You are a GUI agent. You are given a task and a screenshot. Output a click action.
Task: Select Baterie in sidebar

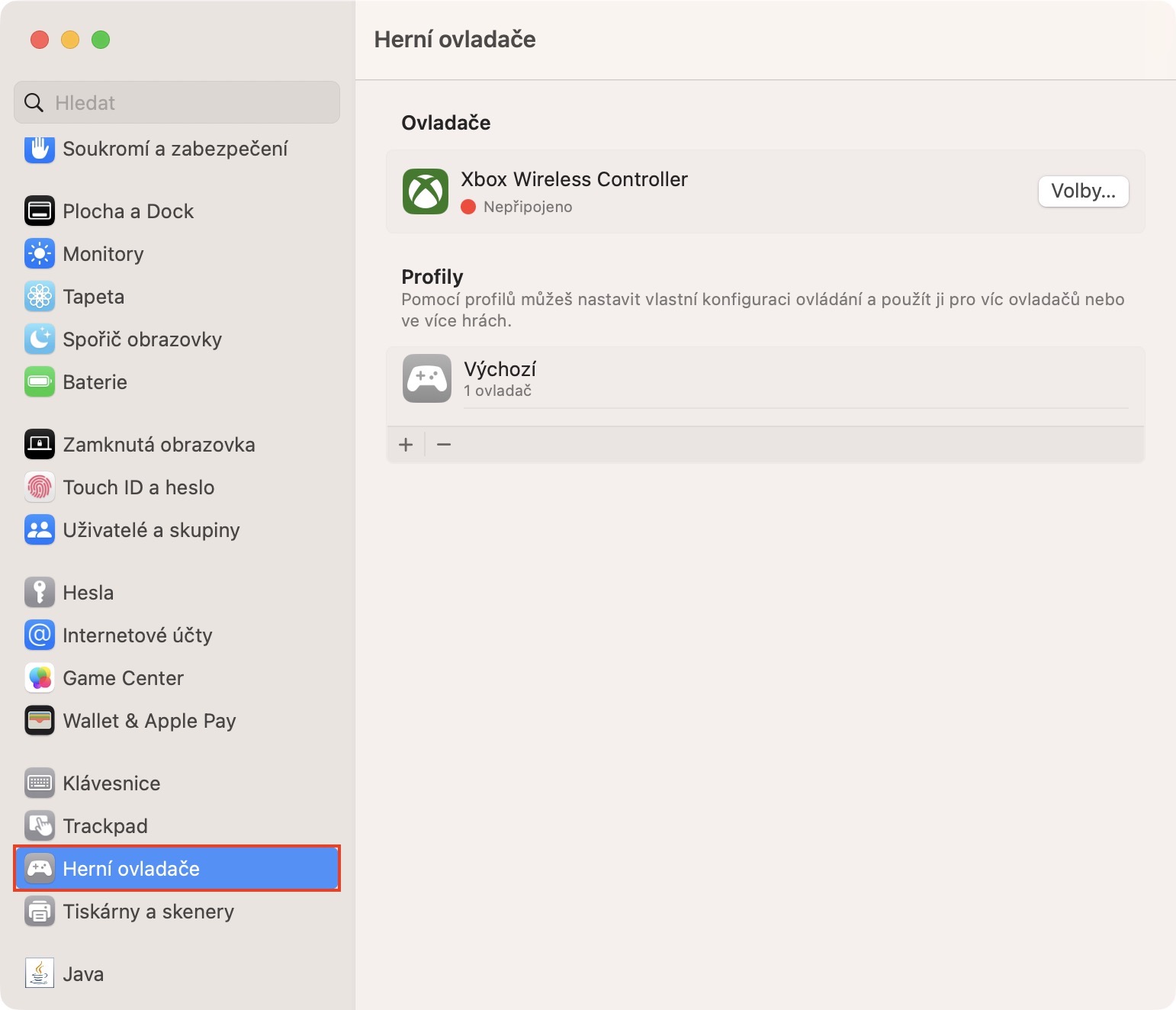click(x=95, y=382)
